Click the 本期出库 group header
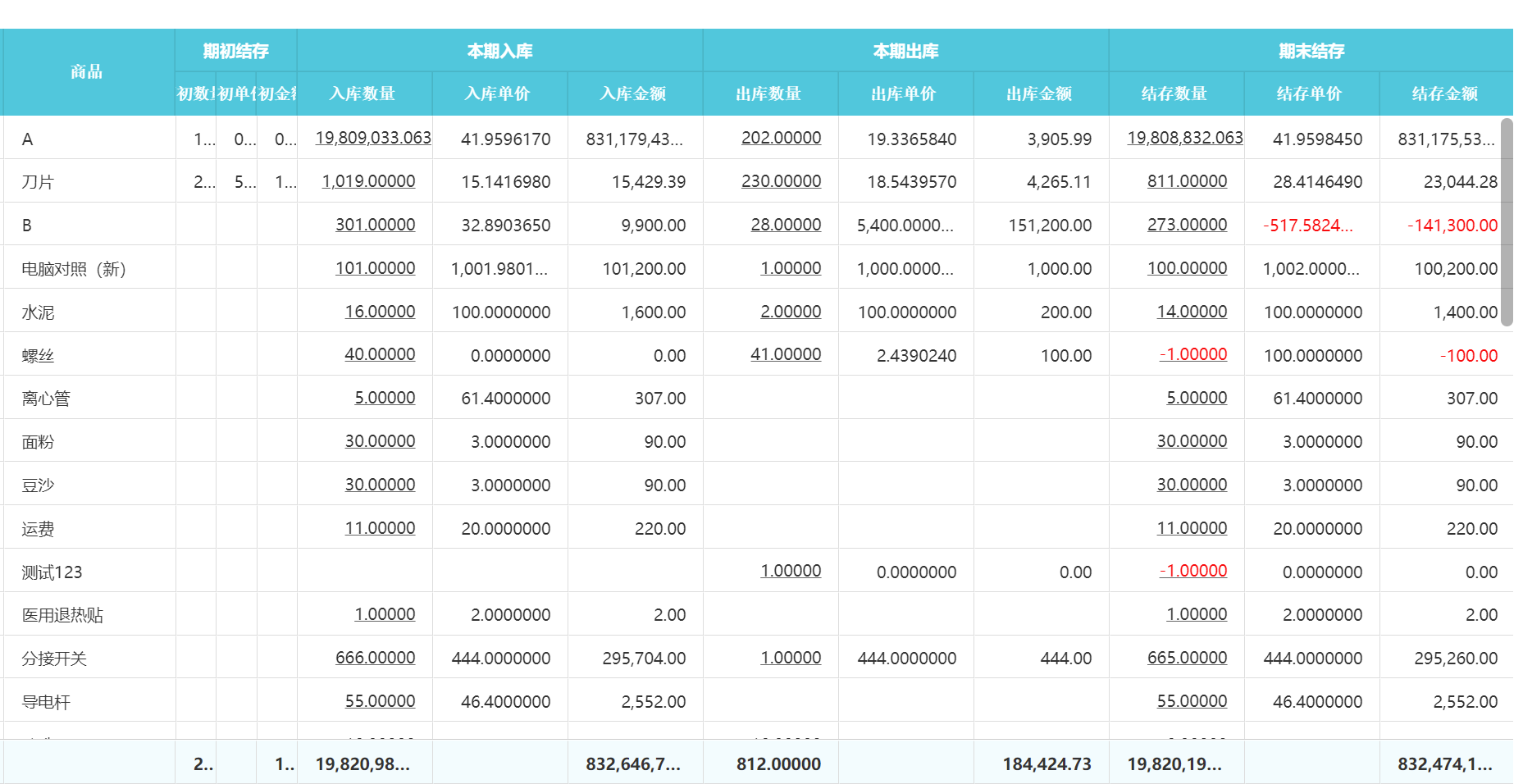The image size is (1523, 784). point(905,51)
